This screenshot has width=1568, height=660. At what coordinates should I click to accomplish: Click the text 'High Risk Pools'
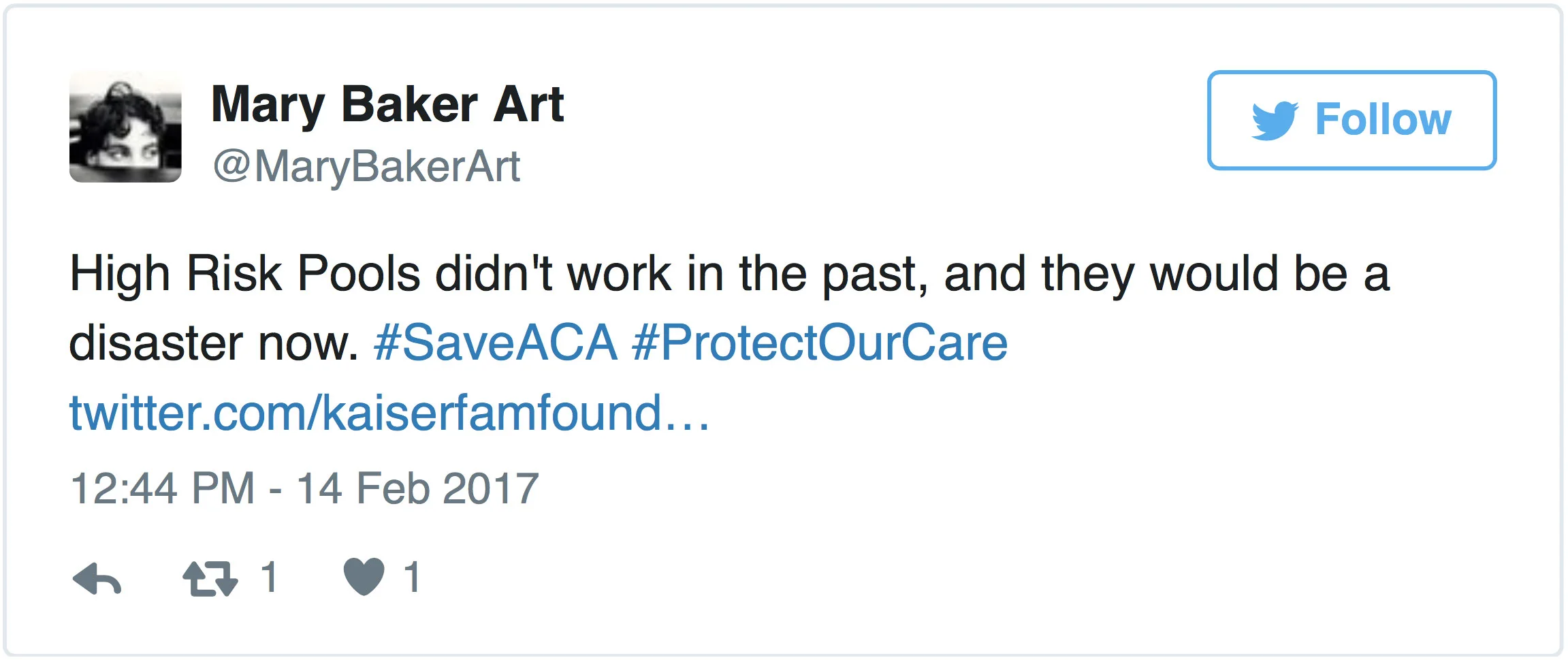pos(245,274)
